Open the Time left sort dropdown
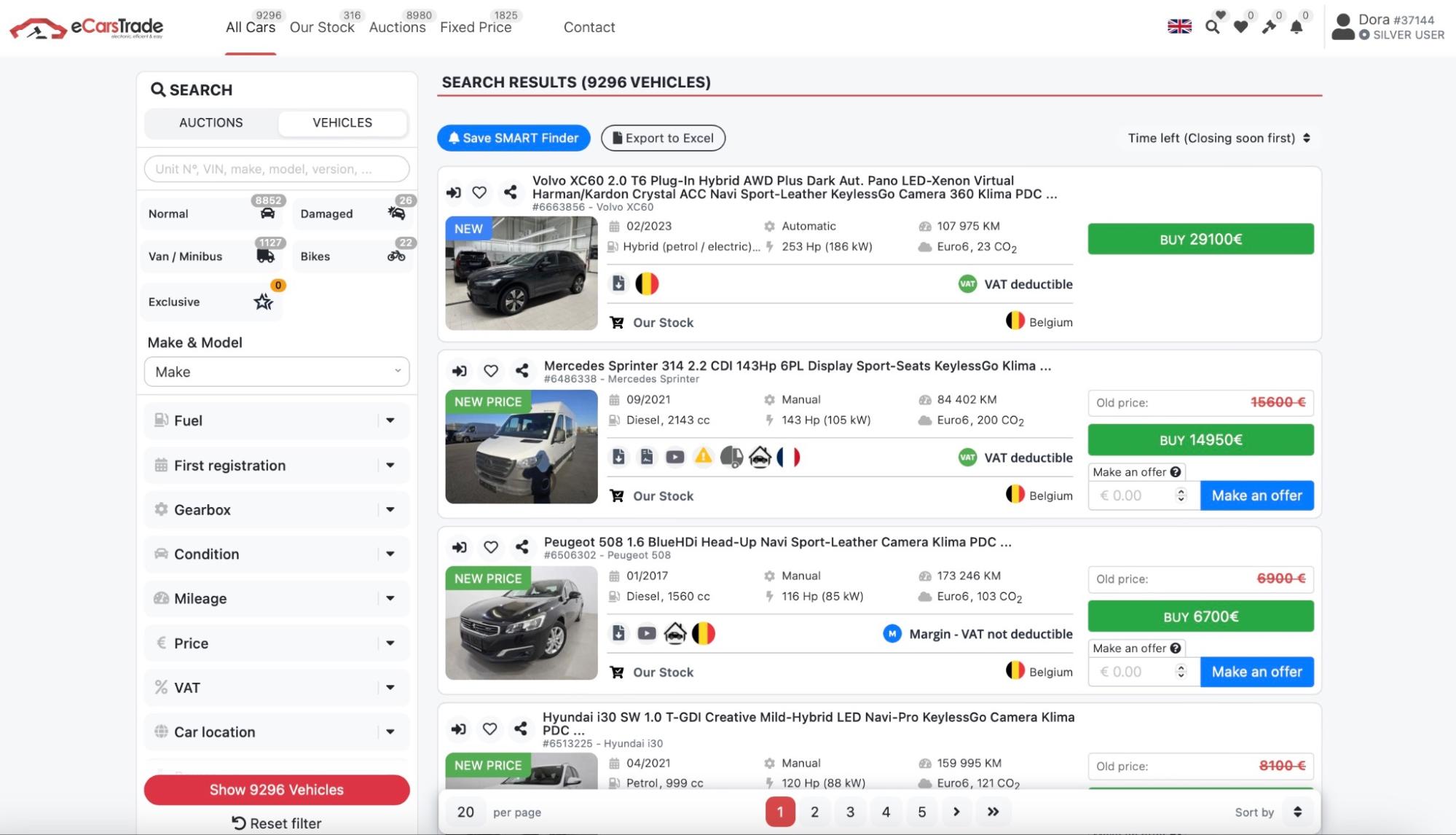Screen dimensions: 1456x835 (x=1219, y=138)
